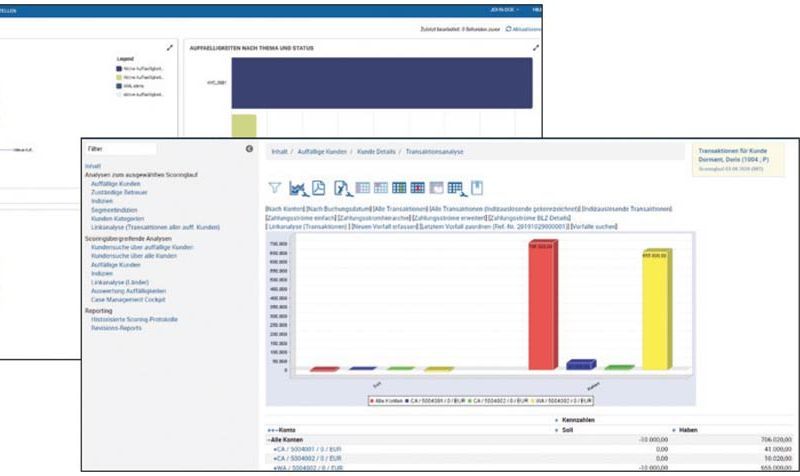Screen dimensions: 800x476
Task: Click the user menu in the back window's top bar
Action: [x=504, y=10]
